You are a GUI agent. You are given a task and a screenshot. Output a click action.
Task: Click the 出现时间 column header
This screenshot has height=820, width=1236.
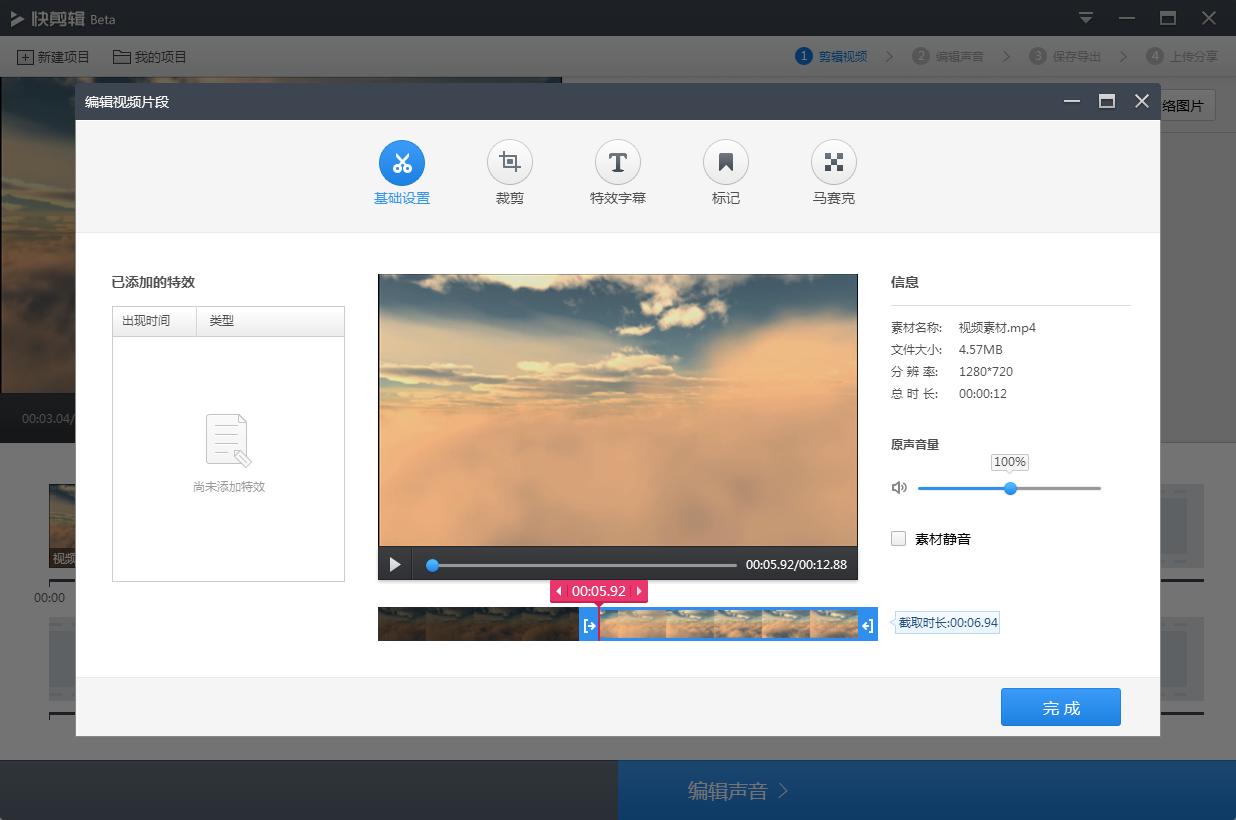click(x=146, y=321)
